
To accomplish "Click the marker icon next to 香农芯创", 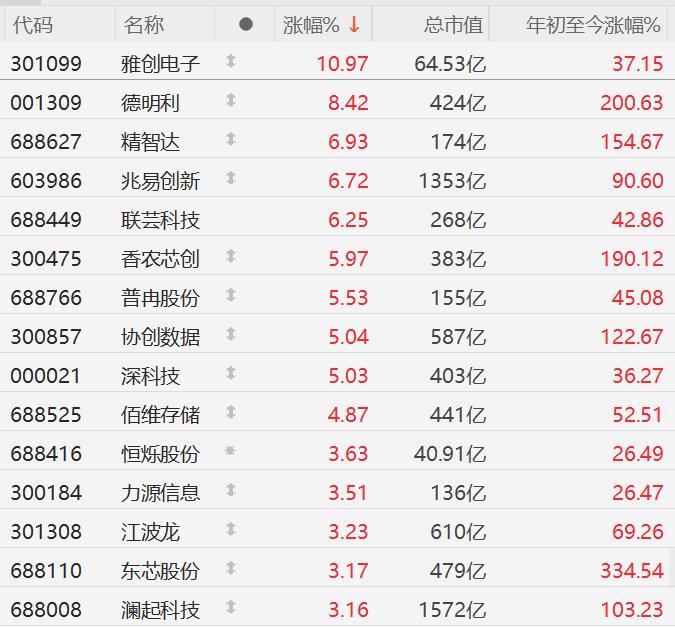I will (x=231, y=256).
